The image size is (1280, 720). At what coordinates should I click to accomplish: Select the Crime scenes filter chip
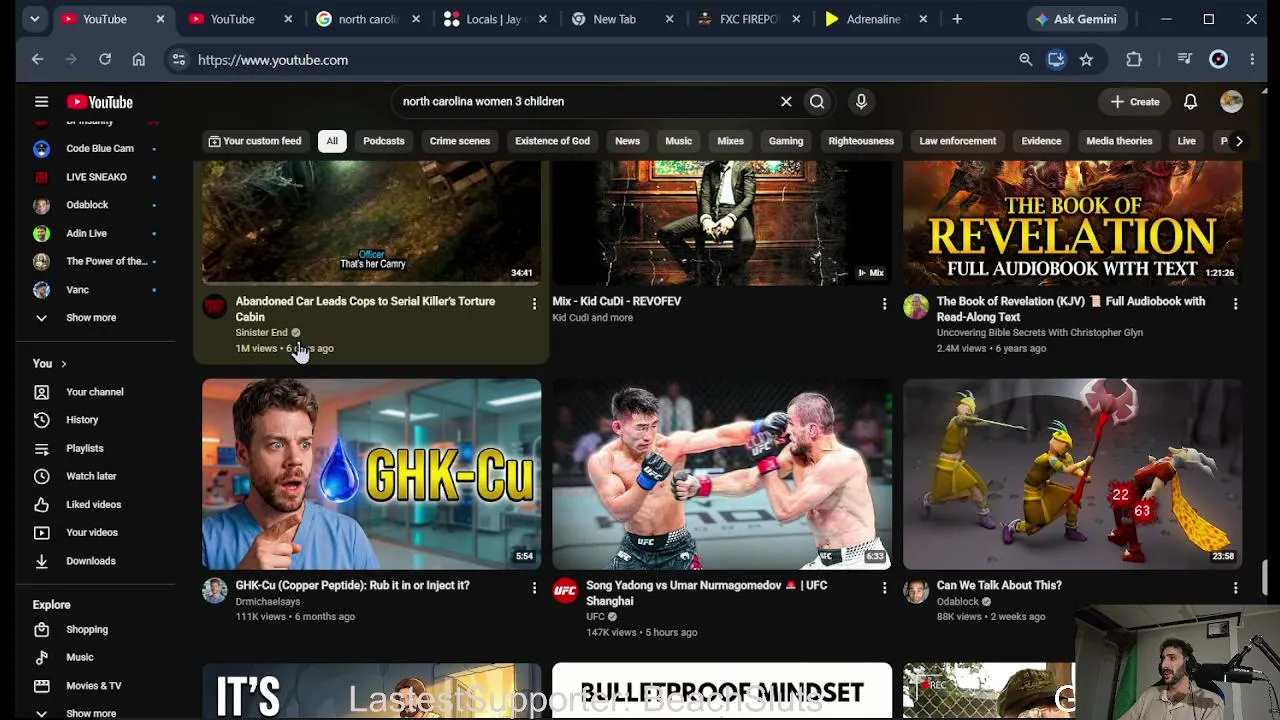coord(460,141)
